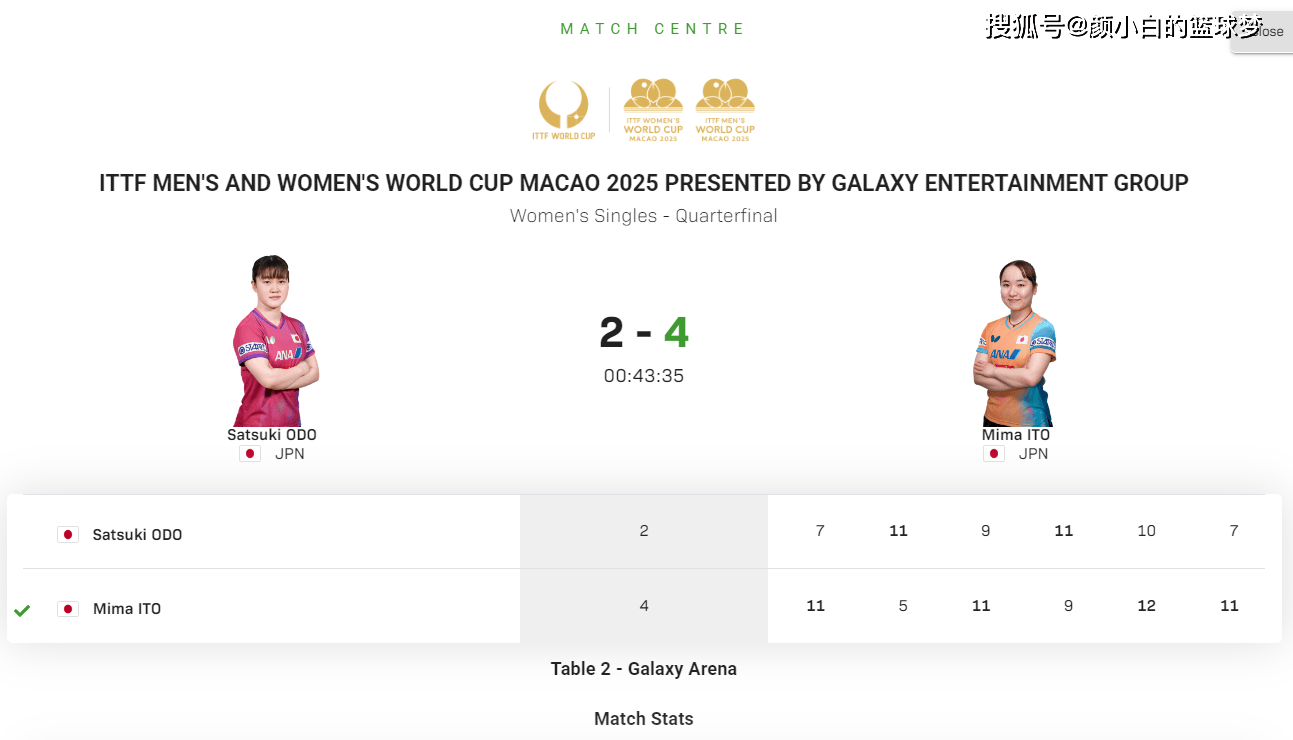The image size is (1293, 740).
Task: Click flag icon in Mima ITO score row
Action: click(68, 609)
